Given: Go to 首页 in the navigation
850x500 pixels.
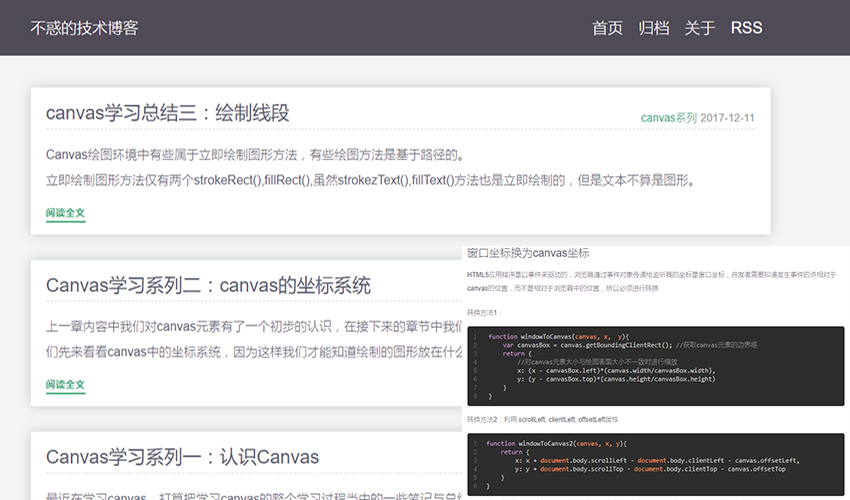Looking at the screenshot, I should [607, 28].
